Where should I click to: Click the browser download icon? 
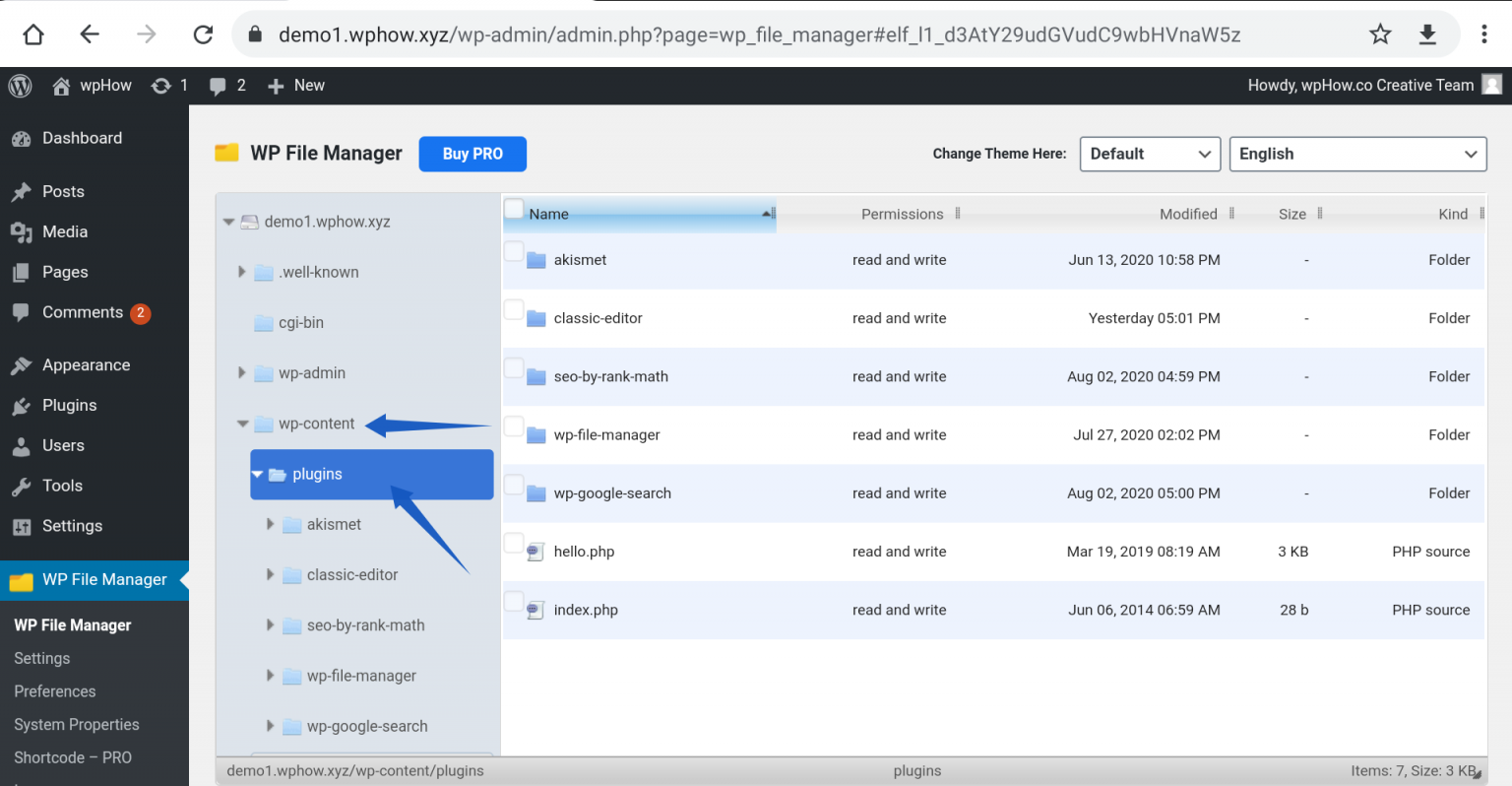tap(1427, 34)
